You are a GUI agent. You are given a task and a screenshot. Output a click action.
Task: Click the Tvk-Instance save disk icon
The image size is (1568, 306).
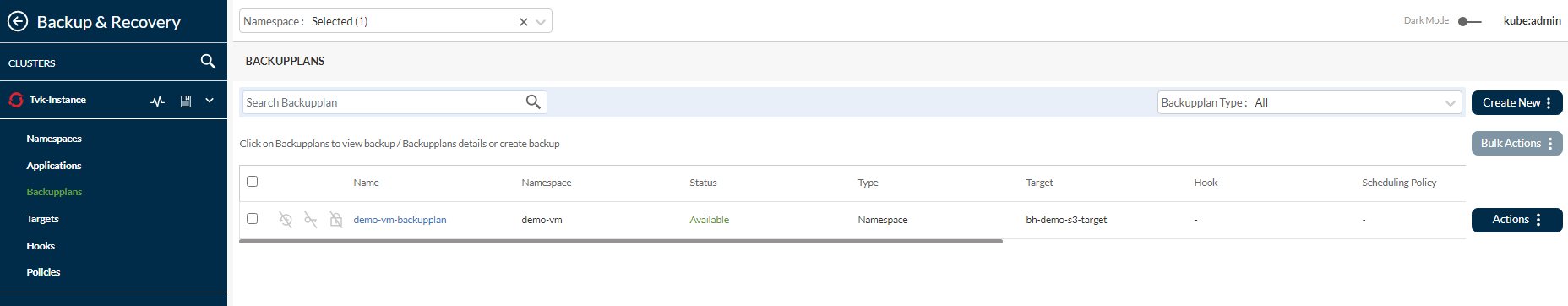pos(186,101)
